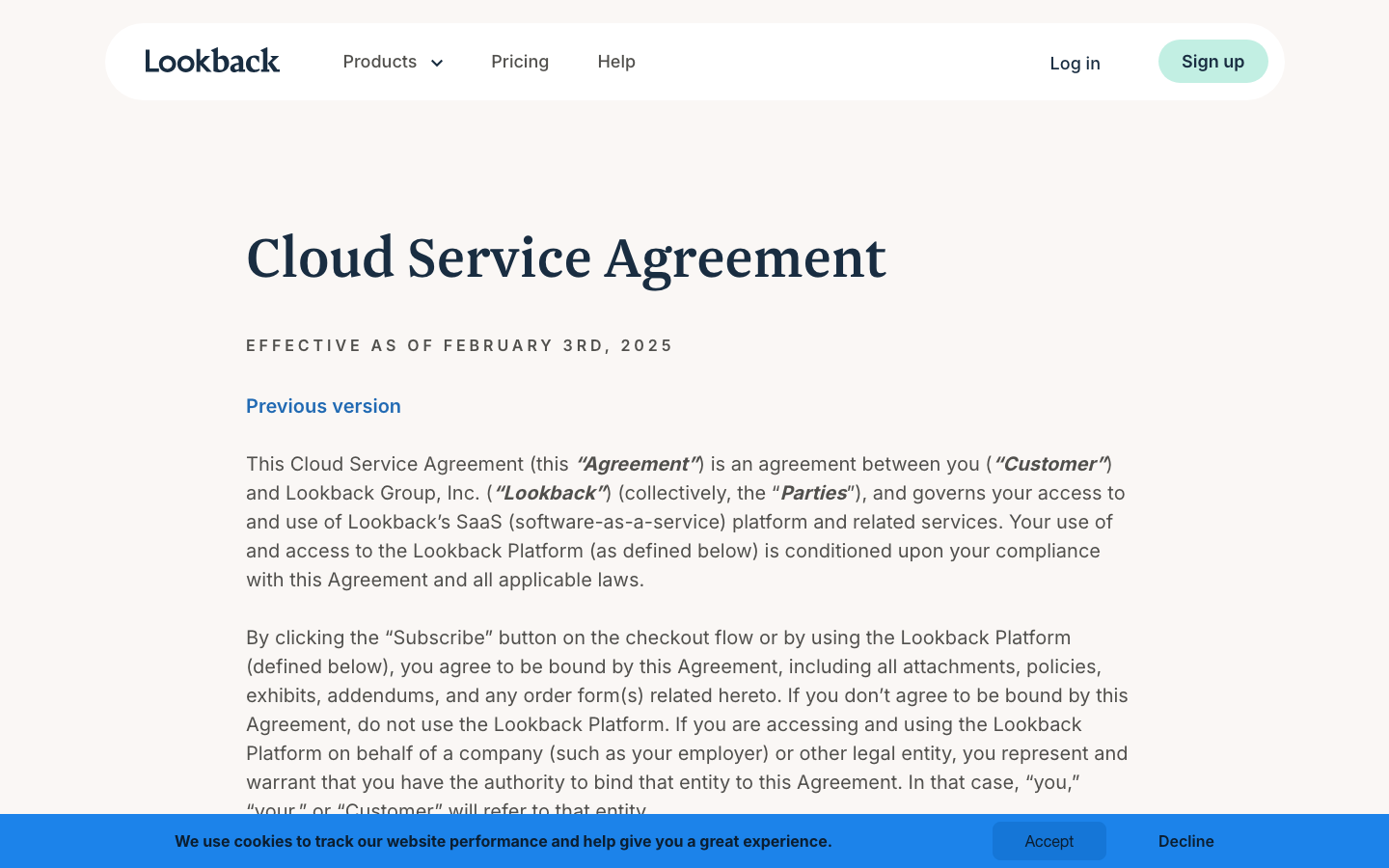
Task: Click the bold italic “Customer” term
Action: point(1050,464)
